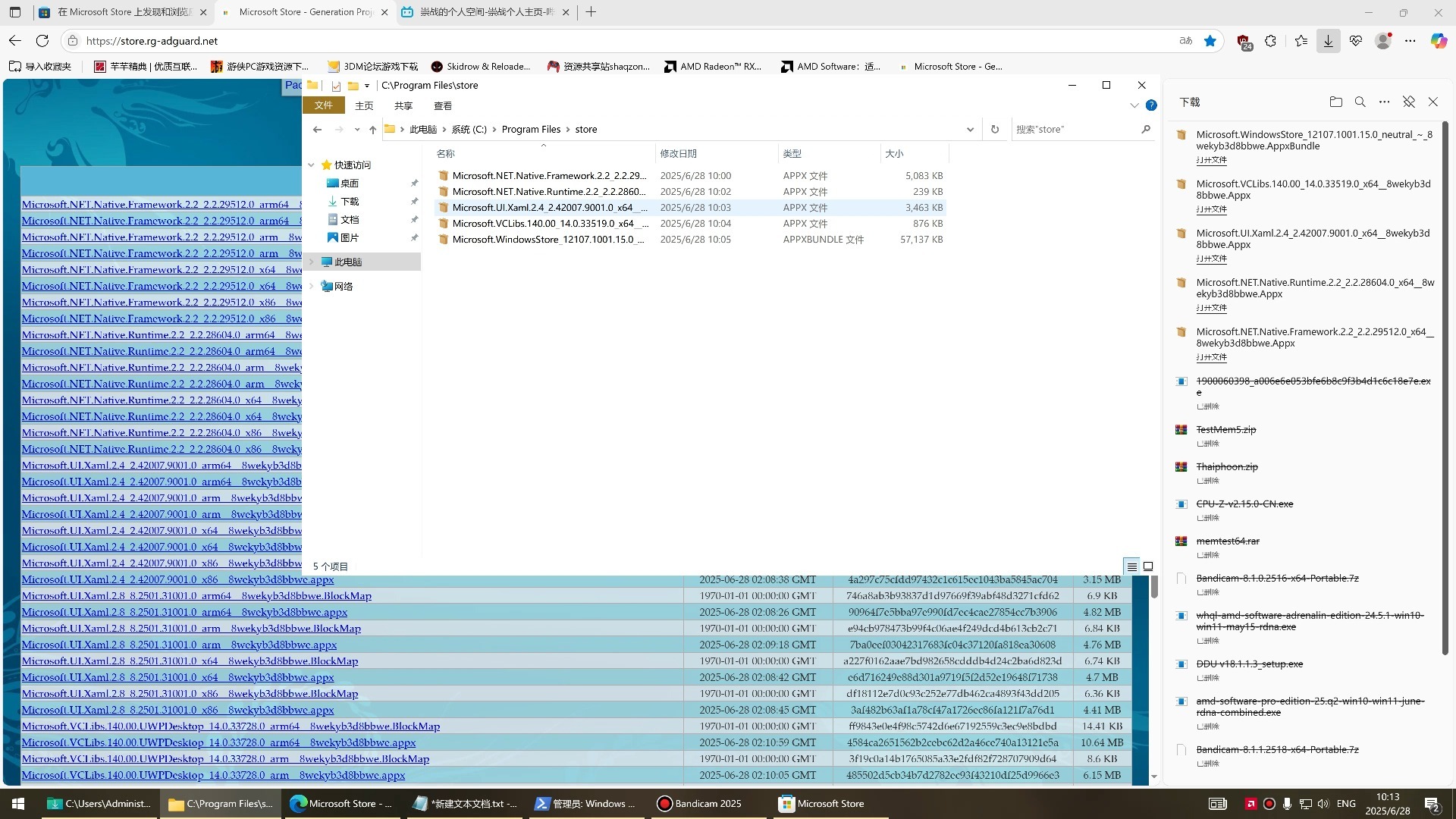Expand the ribbon chevron in Explorer
Screen dimensions: 1456x819
pyautogui.click(x=1134, y=105)
